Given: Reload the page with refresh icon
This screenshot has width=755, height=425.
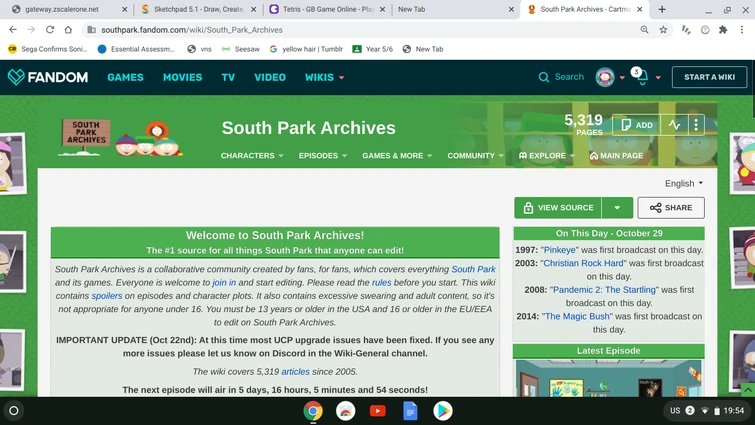Looking at the screenshot, I should click(50, 30).
